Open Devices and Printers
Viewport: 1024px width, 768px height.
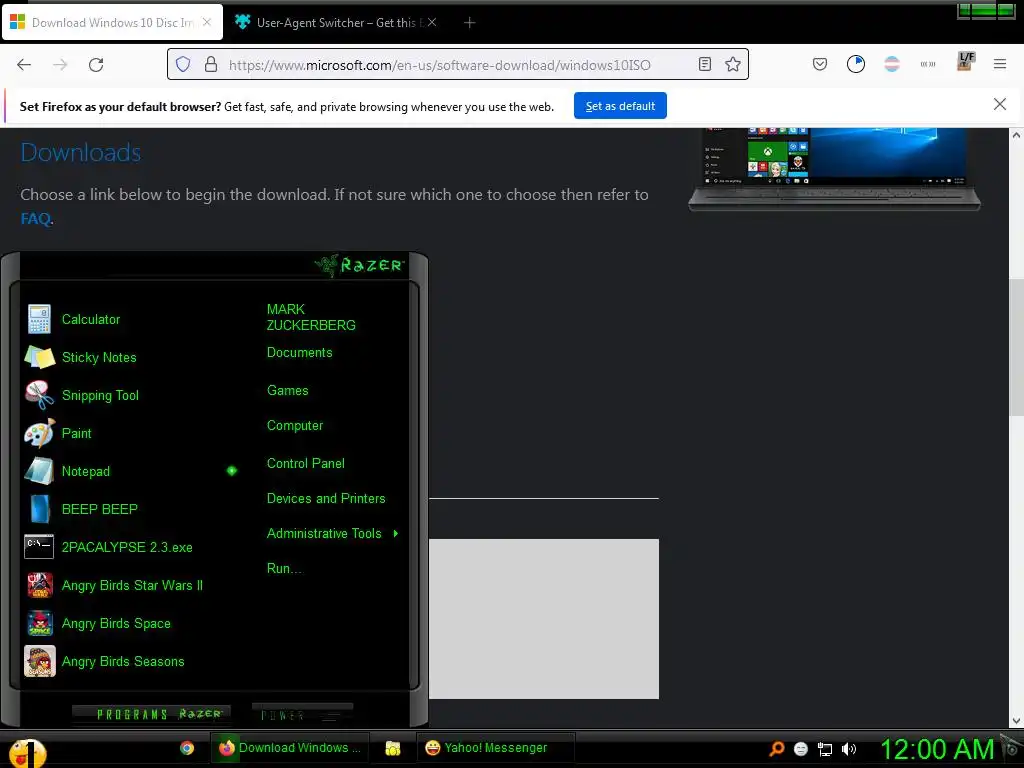(326, 498)
